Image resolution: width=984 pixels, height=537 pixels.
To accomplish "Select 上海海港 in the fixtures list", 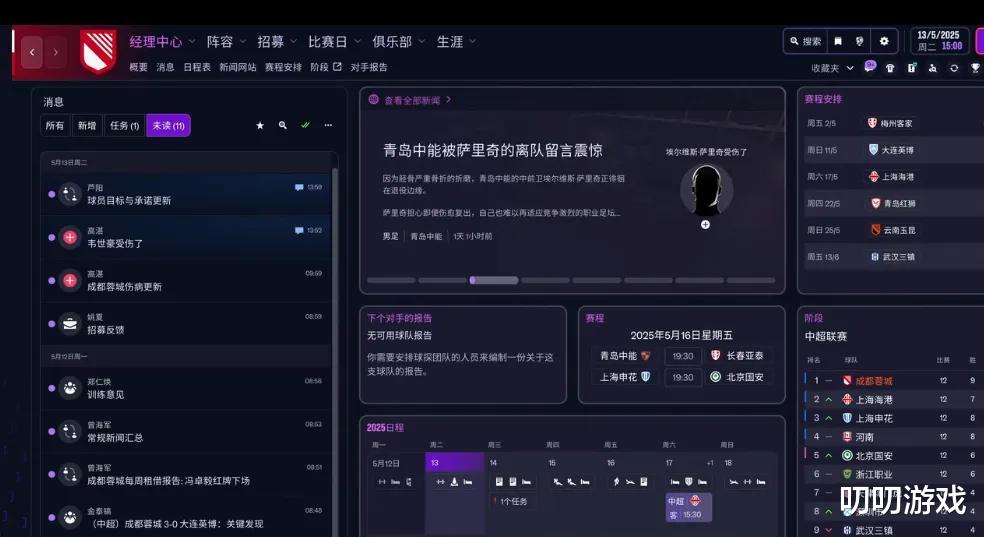I will (898, 177).
